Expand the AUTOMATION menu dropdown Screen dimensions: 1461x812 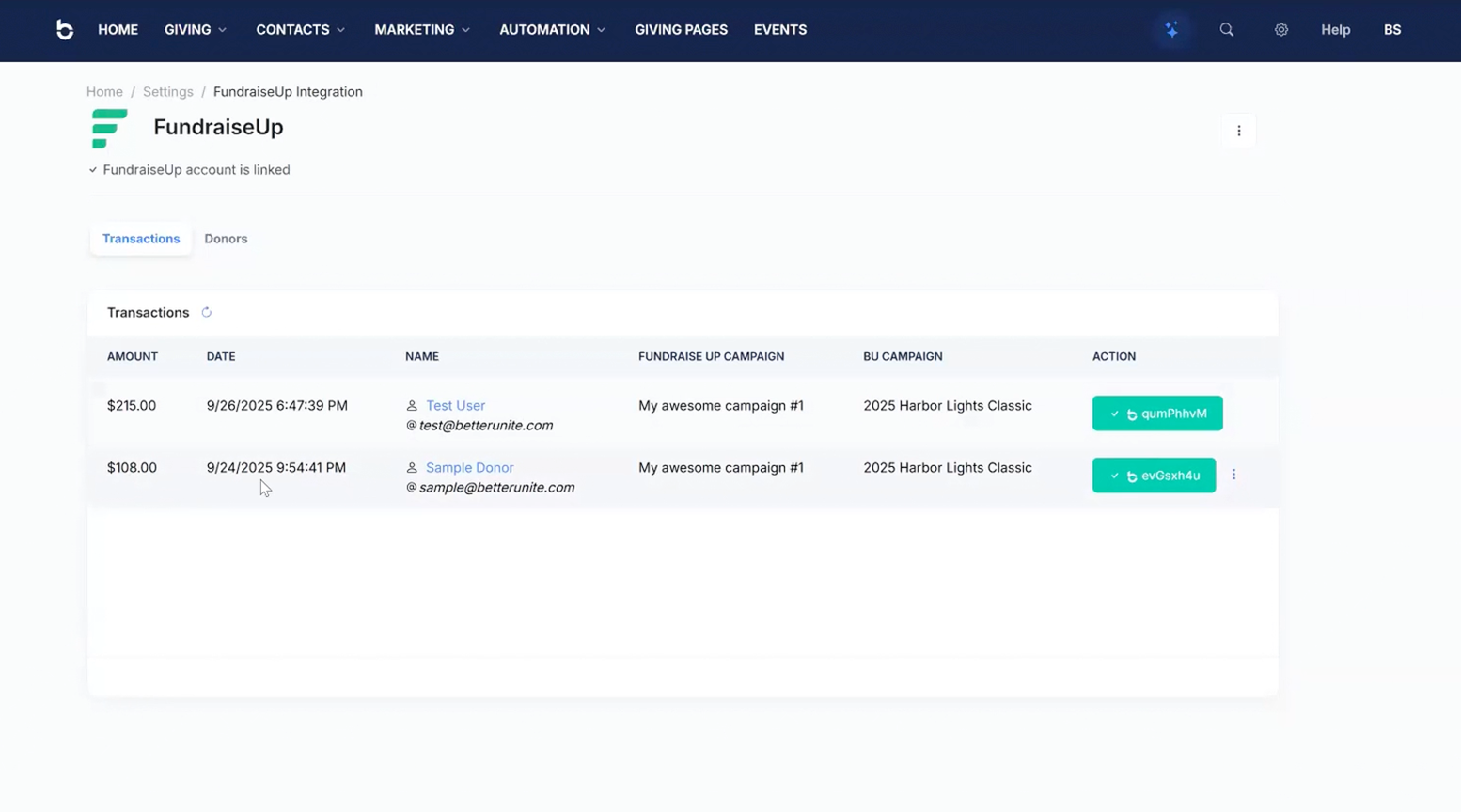pyautogui.click(x=553, y=30)
